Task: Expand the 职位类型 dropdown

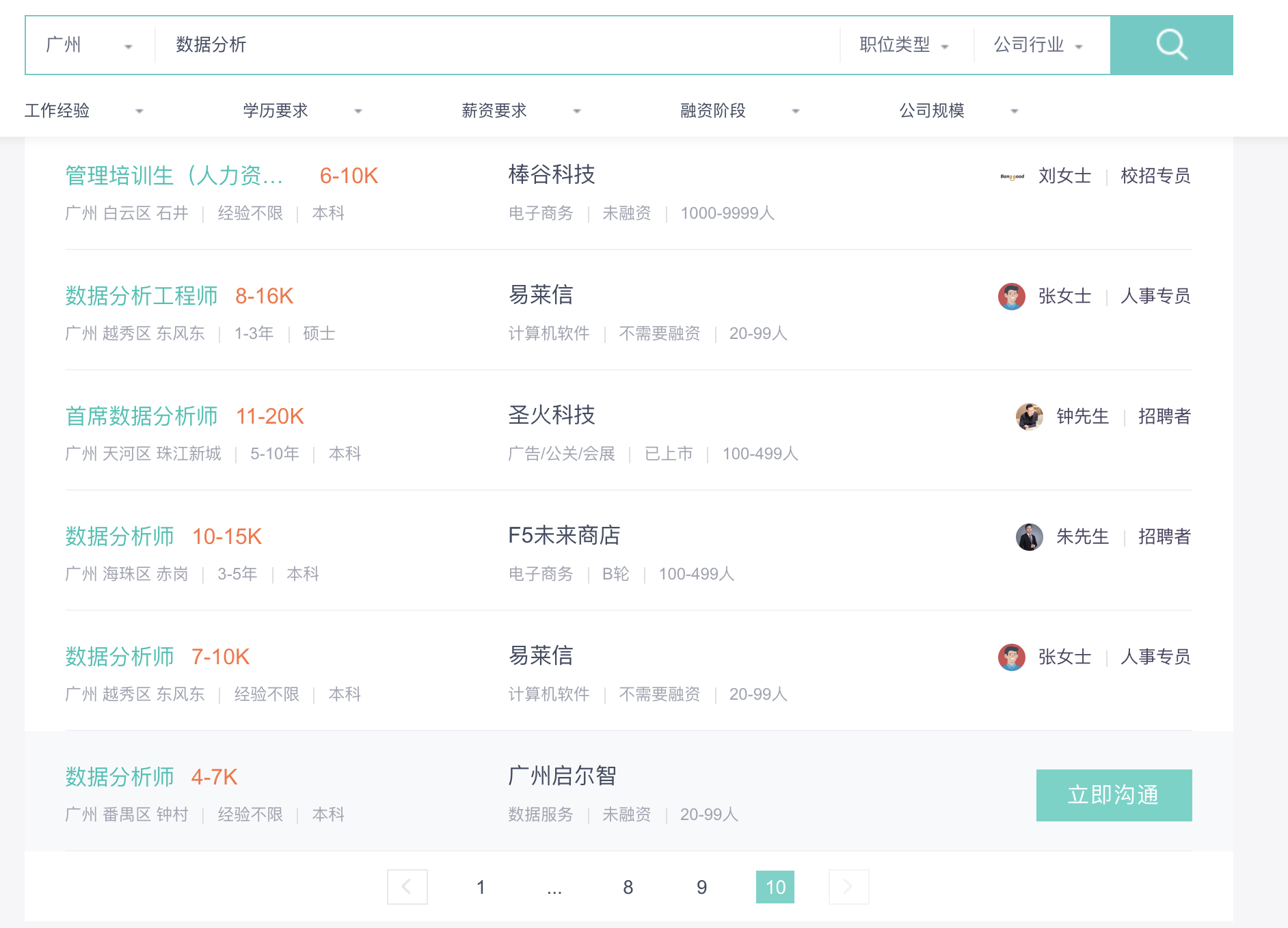Action: pyautogui.click(x=904, y=45)
